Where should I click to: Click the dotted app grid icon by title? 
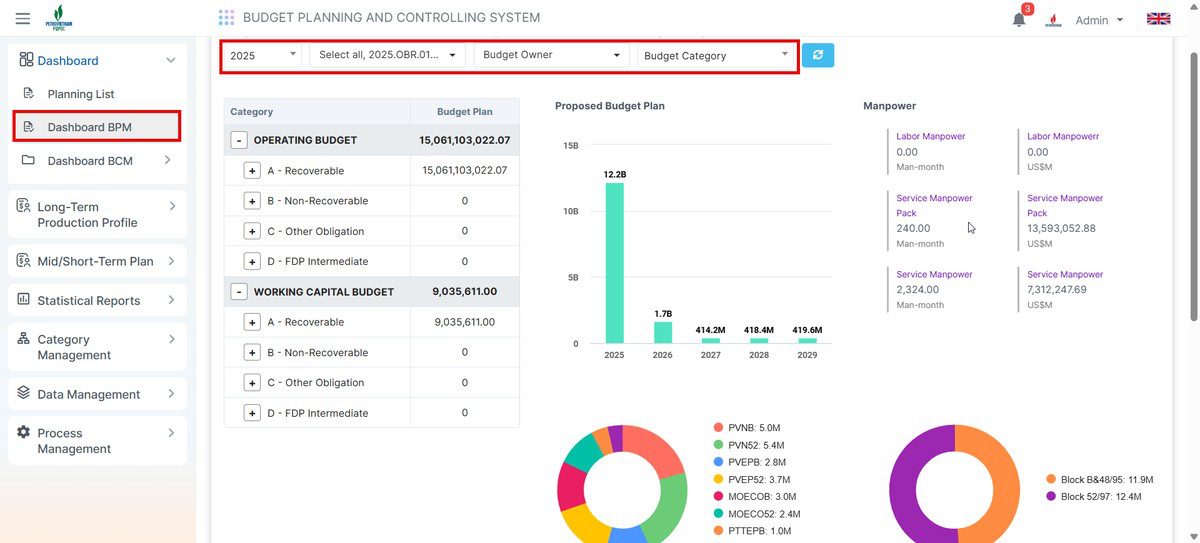tap(226, 18)
